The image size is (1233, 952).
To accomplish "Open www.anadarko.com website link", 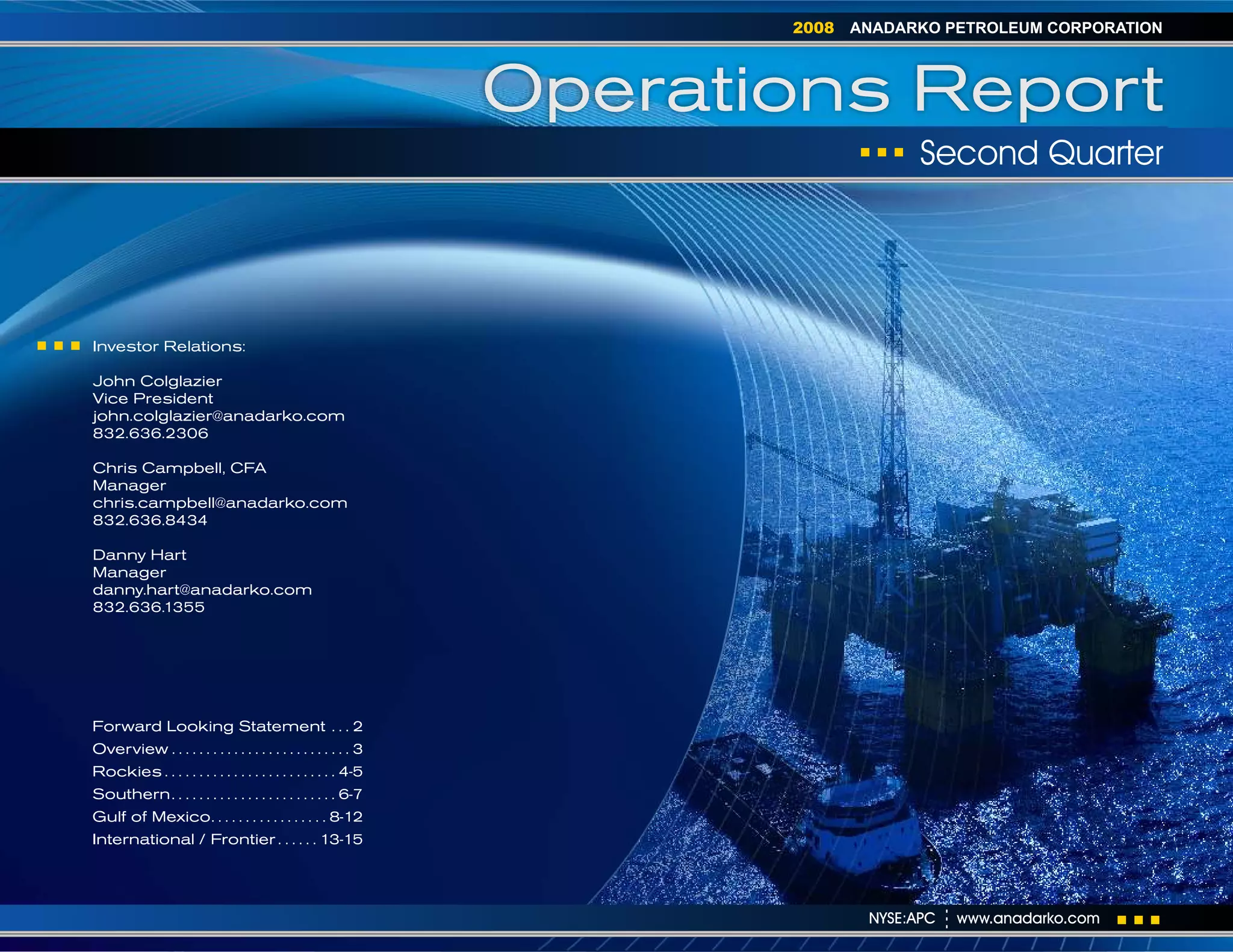I will (x=1028, y=918).
